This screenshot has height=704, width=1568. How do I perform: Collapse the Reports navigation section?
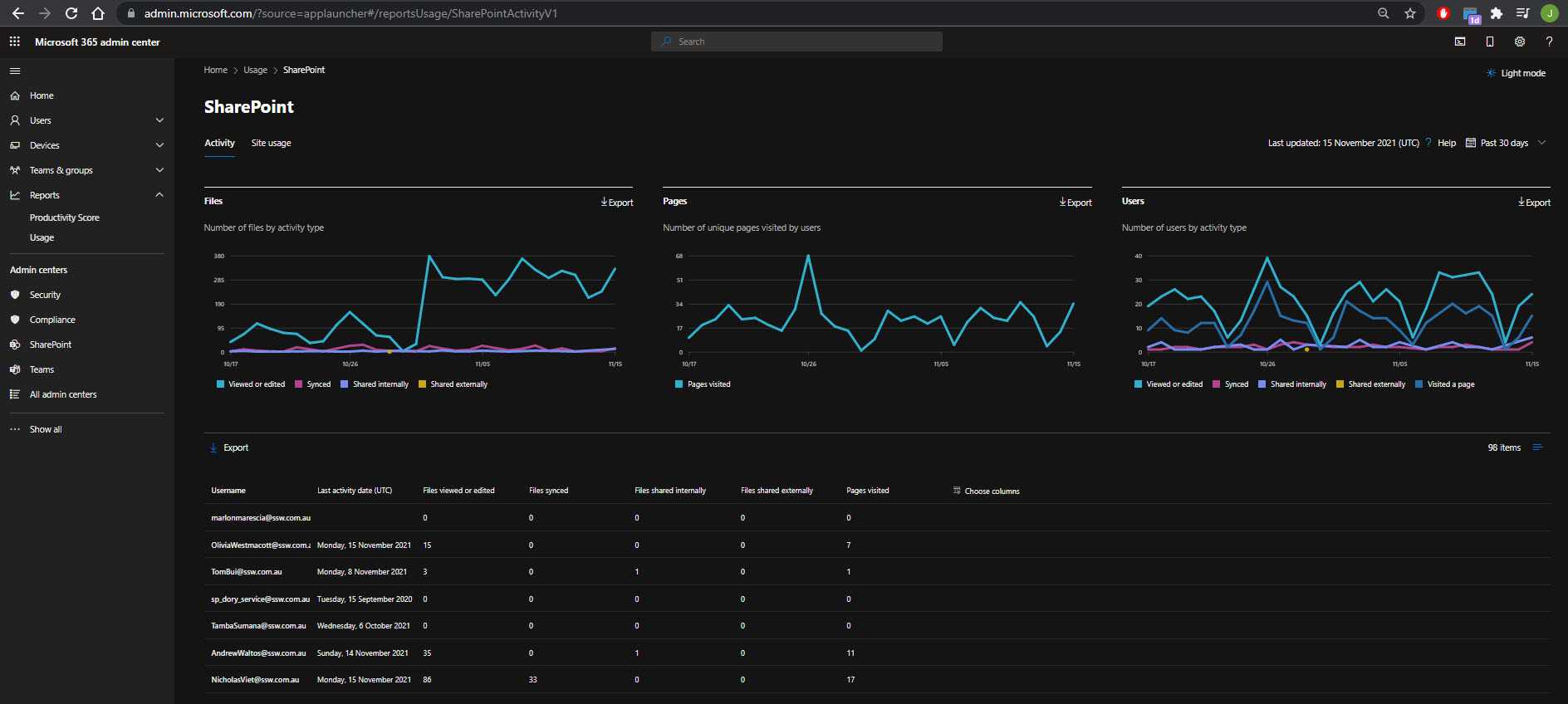pyautogui.click(x=159, y=195)
